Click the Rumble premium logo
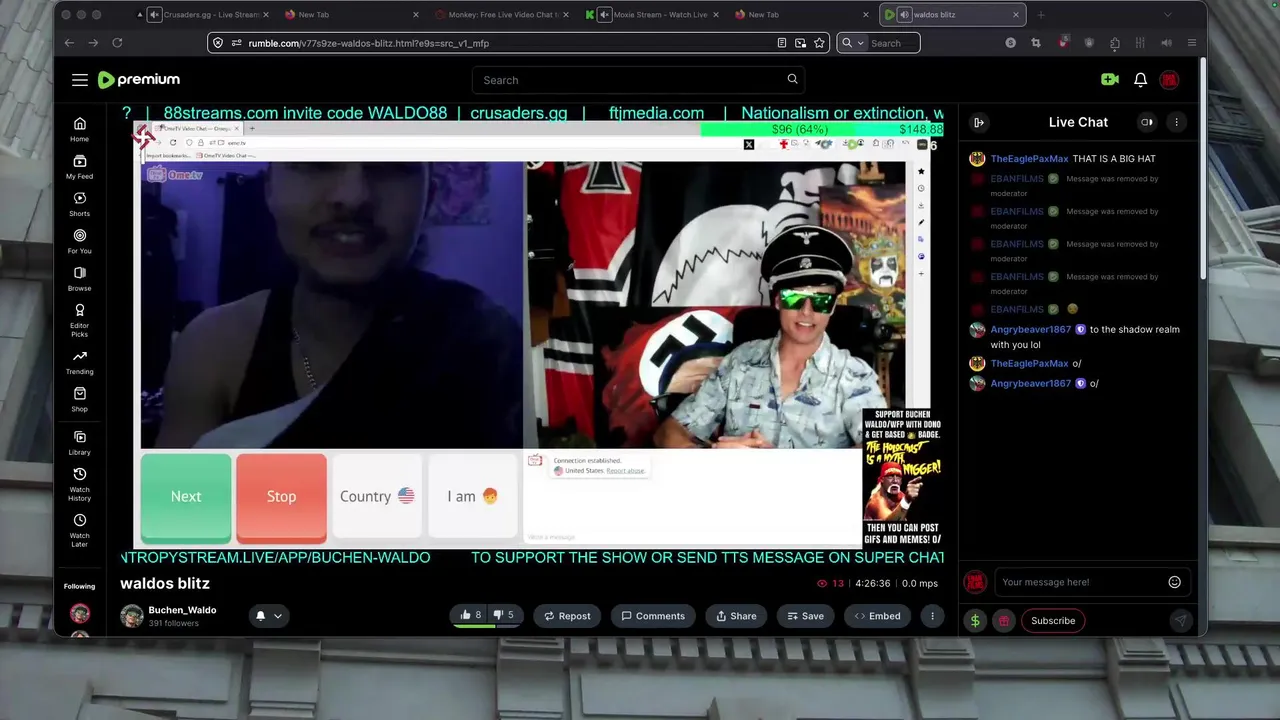 (139, 80)
